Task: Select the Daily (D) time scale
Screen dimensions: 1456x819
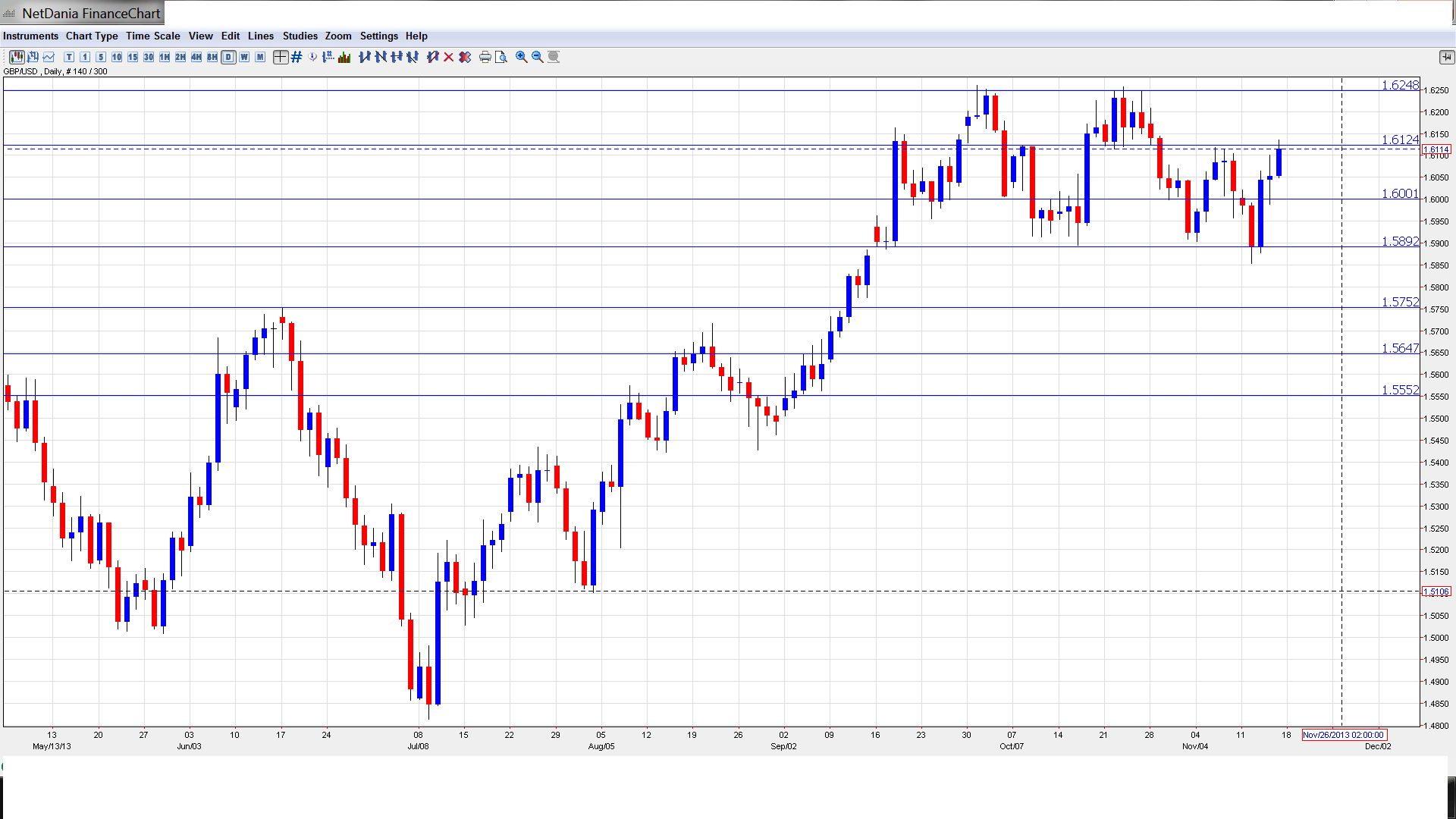Action: (228, 57)
